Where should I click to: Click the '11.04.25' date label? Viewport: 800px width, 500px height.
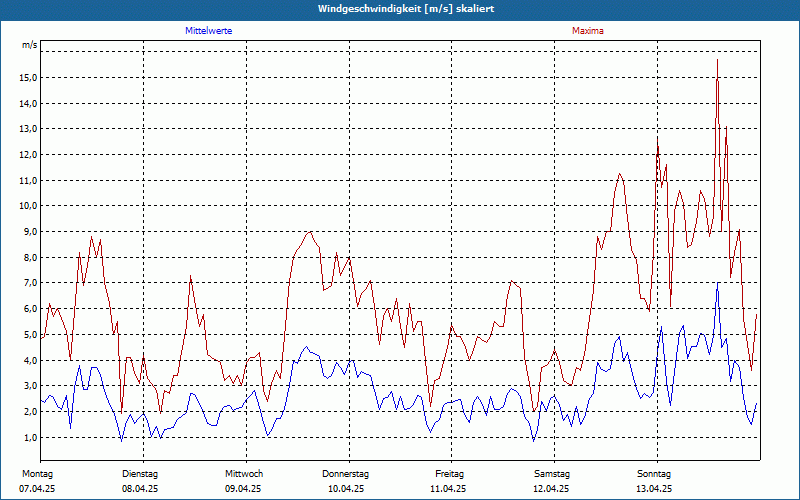tap(448, 489)
